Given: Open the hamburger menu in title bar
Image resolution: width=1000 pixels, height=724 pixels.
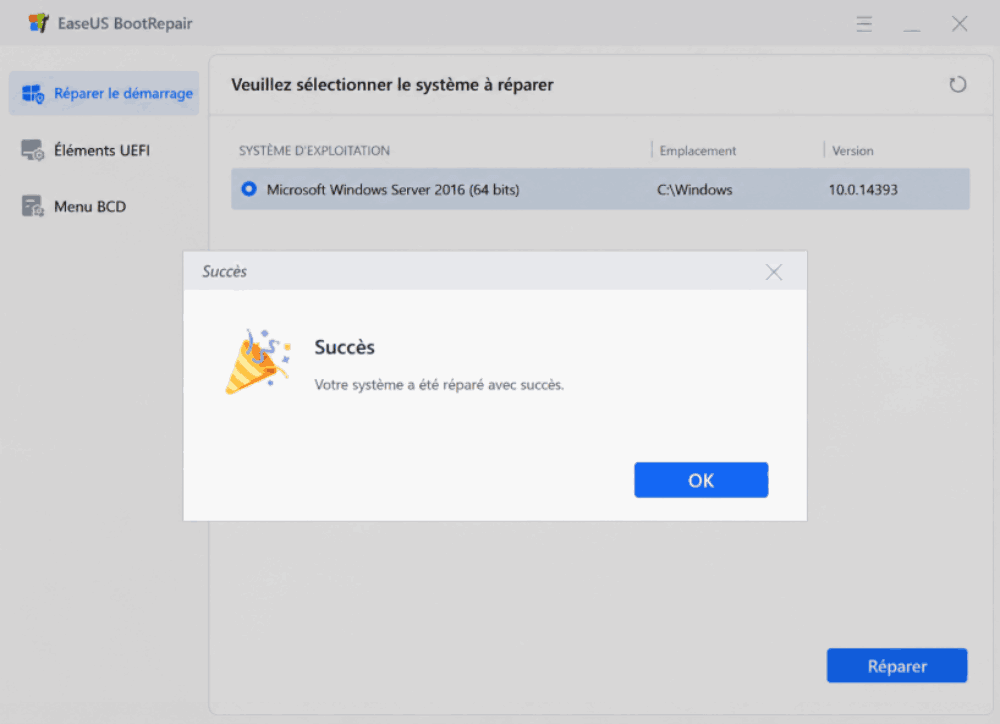Looking at the screenshot, I should point(864,24).
